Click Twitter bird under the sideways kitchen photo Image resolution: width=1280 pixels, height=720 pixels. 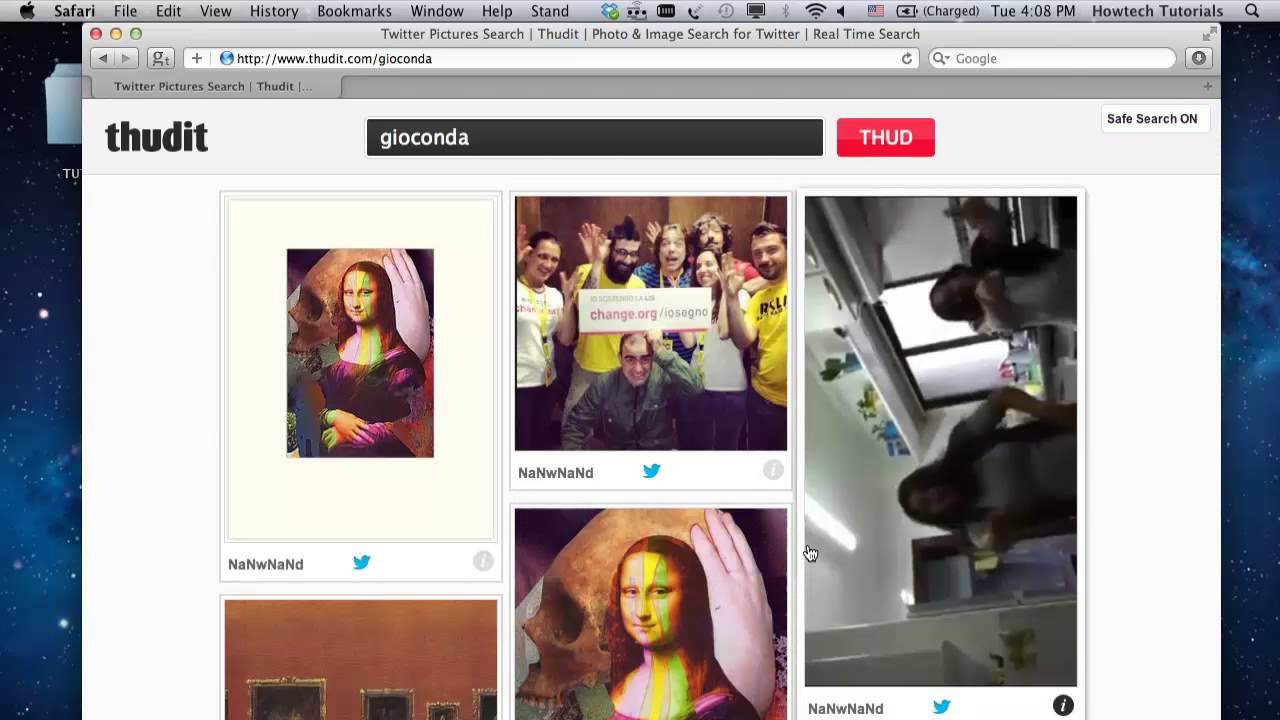pos(942,706)
